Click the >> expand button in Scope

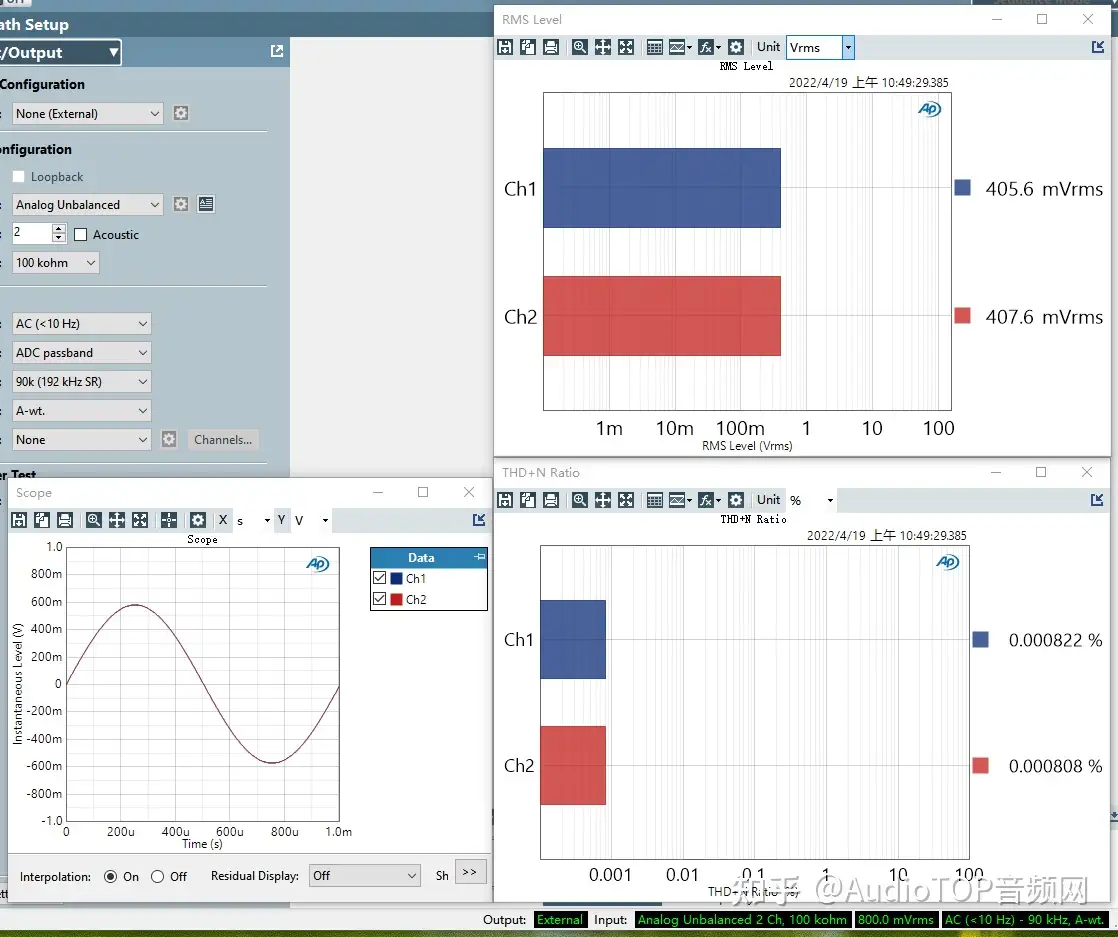[470, 872]
